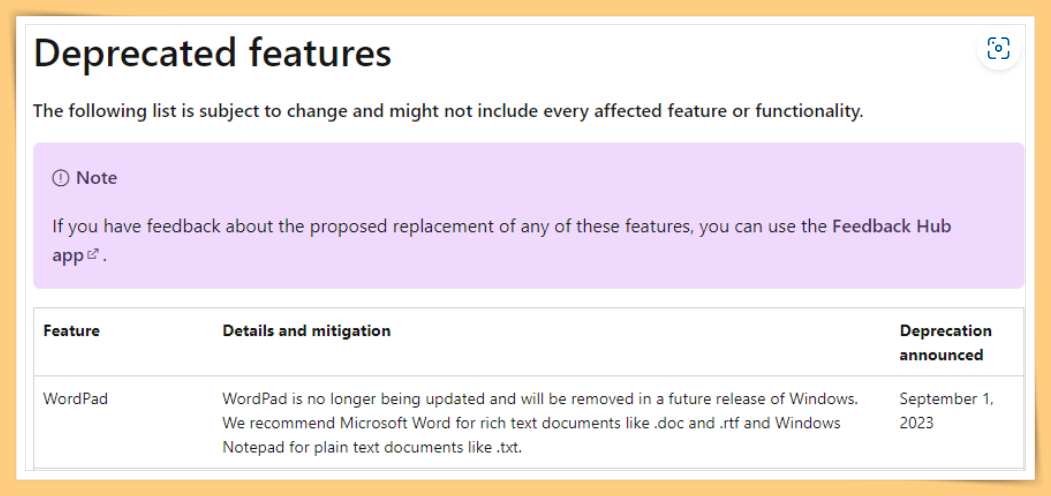The width and height of the screenshot is (1051, 496).
Task: Click the word 'app' link in the note
Action: coord(68,256)
